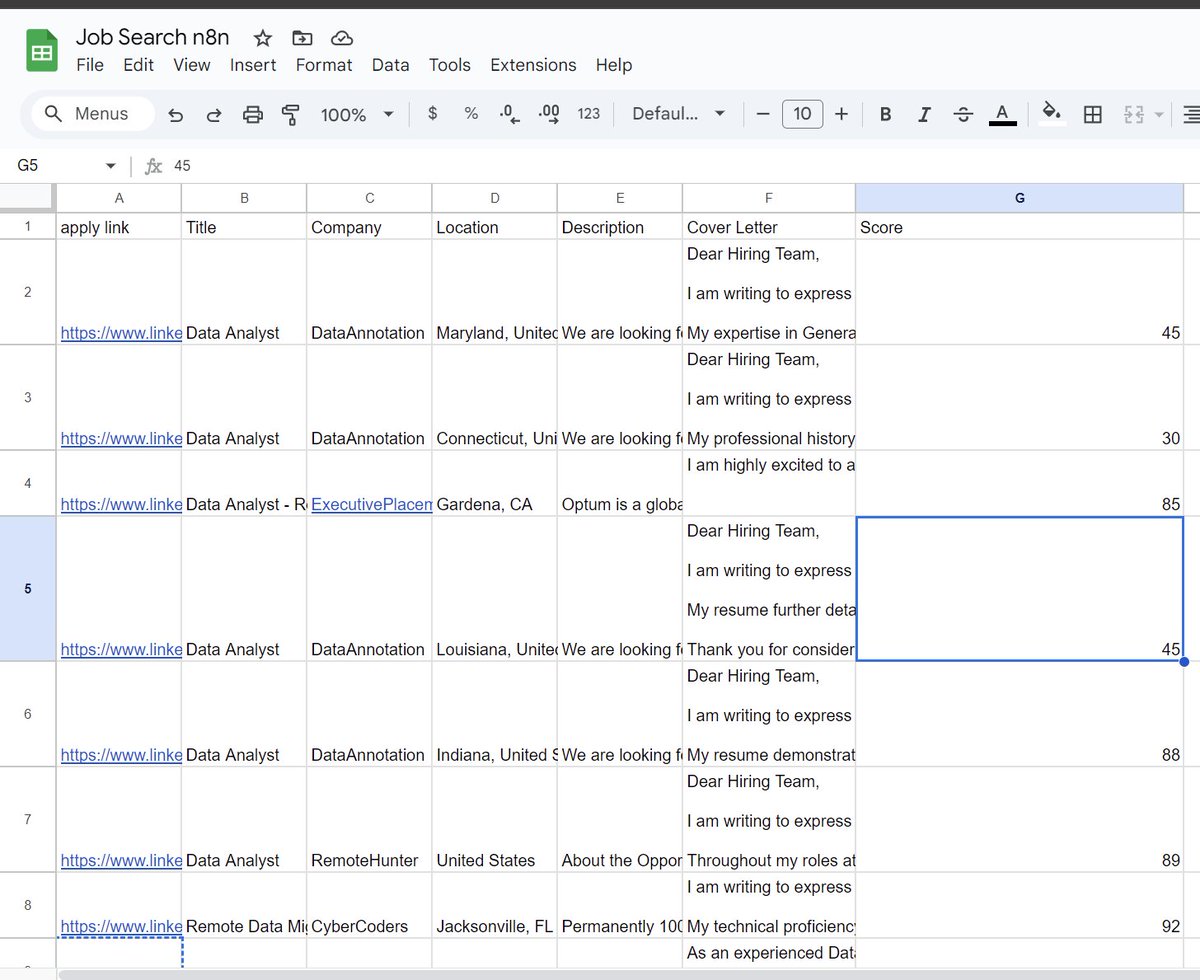Click the Merge cells icon
Screen dimensions: 1200x980
[x=1133, y=114]
